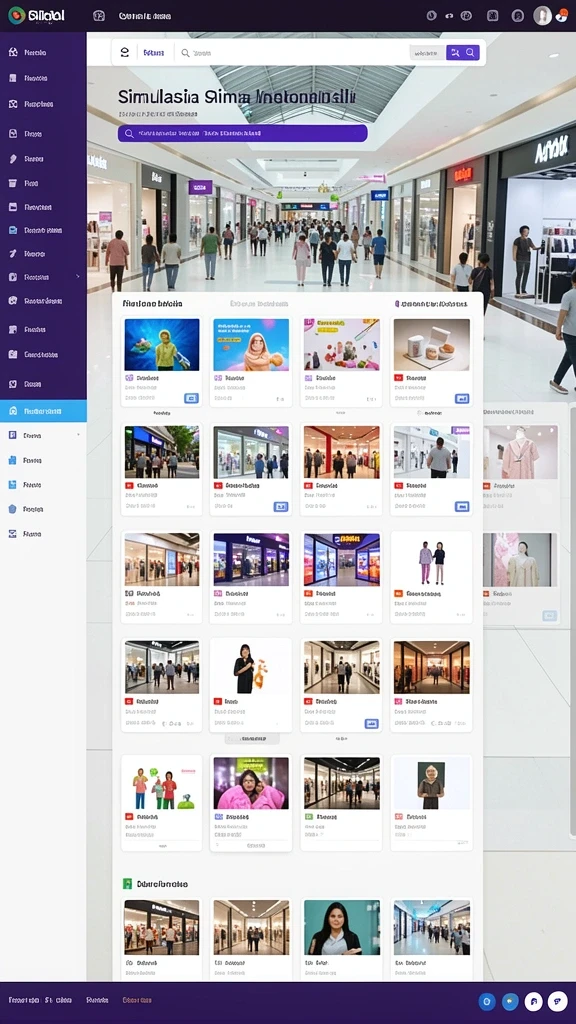Switch to the middle gray tab above the cards
The height and width of the screenshot is (1024, 576).
(x=259, y=304)
